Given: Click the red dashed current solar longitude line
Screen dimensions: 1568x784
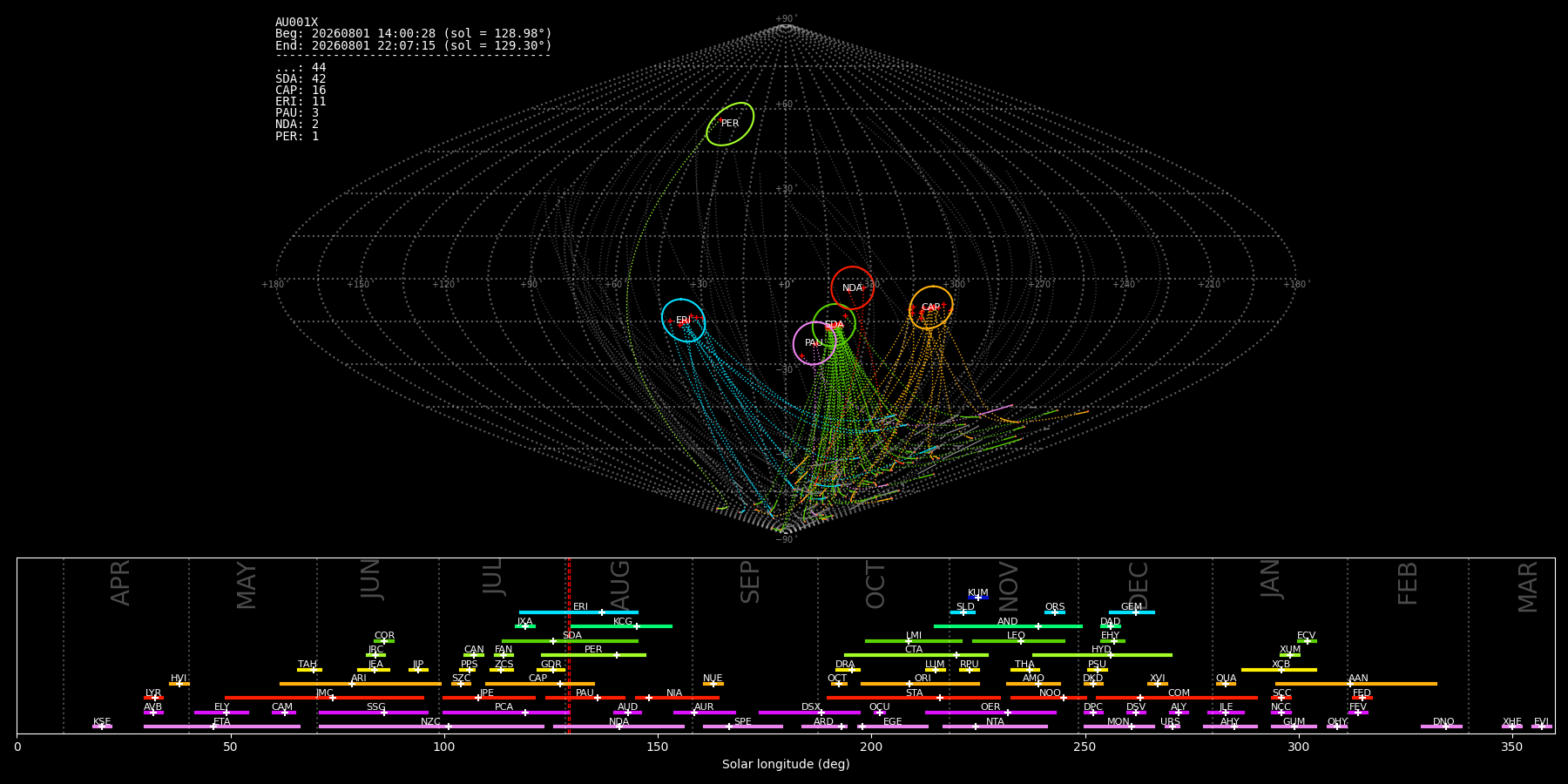Looking at the screenshot, I should coord(569,645).
